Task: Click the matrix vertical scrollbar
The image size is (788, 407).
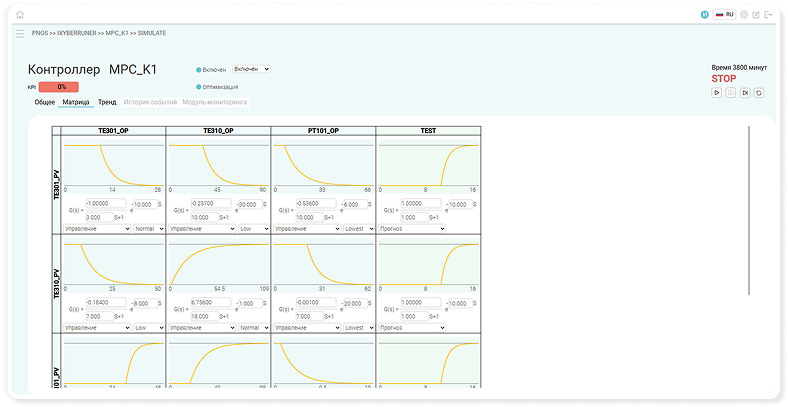Action: click(749, 210)
